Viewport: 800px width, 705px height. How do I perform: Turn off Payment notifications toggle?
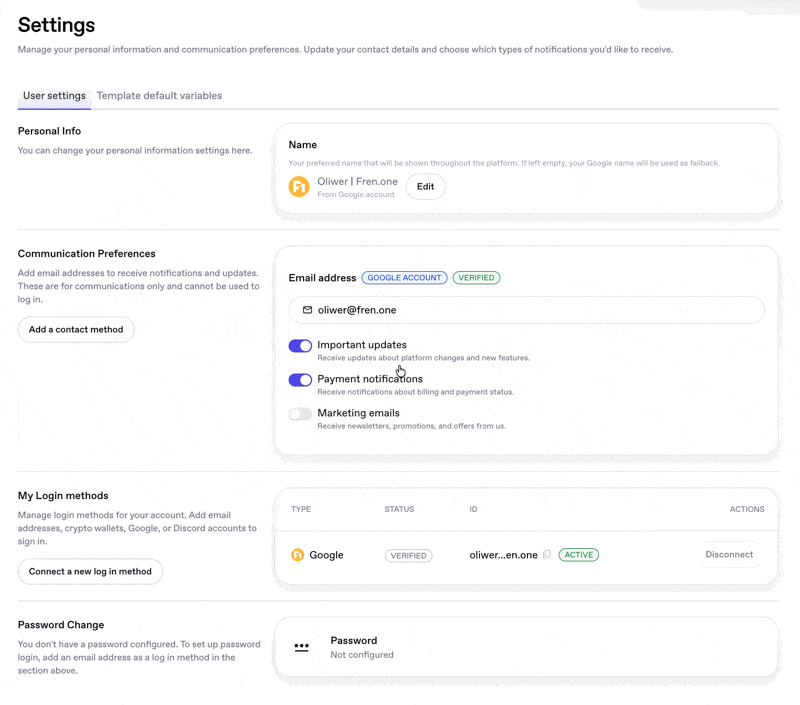(x=300, y=380)
